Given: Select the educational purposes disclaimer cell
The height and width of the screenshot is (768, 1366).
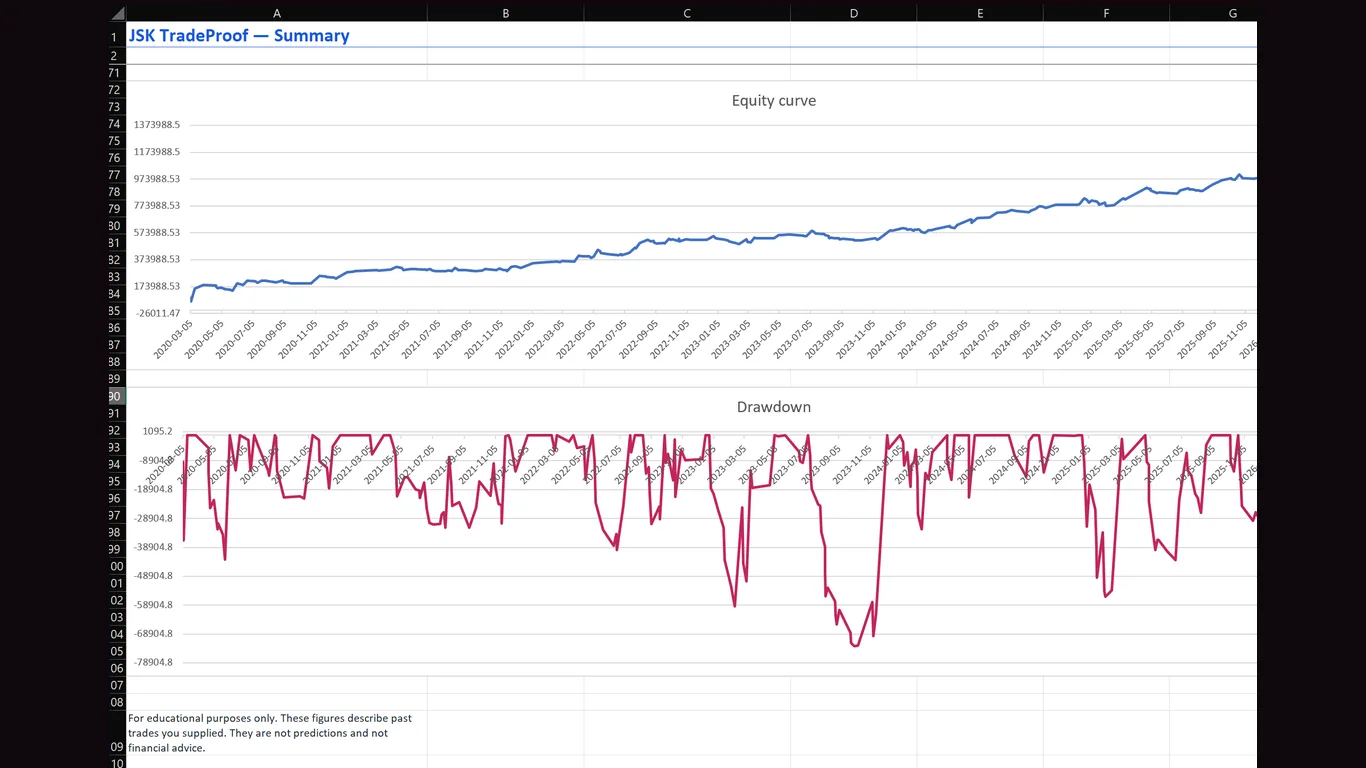Looking at the screenshot, I should [x=277, y=733].
